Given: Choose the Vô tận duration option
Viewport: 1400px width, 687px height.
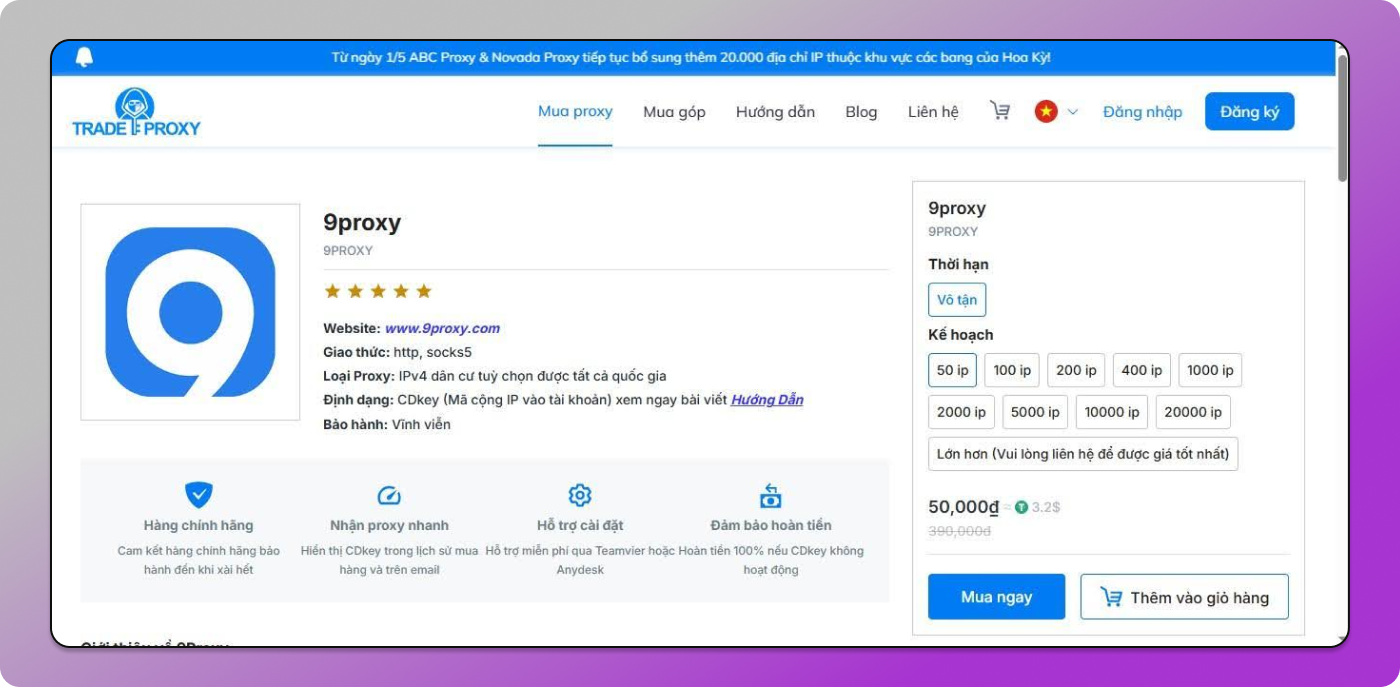Looking at the screenshot, I should click(957, 300).
